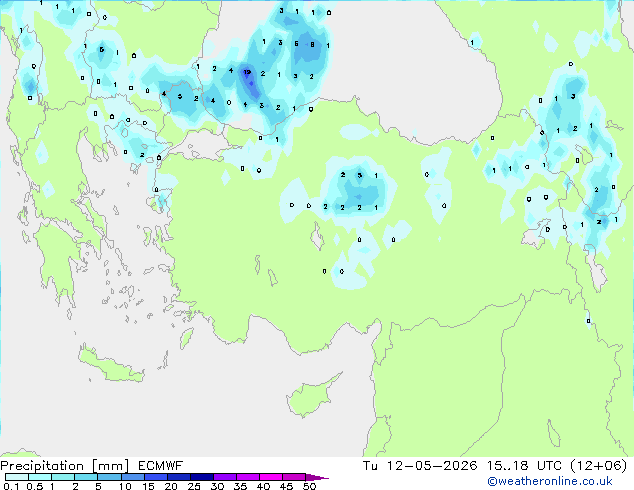Click the '15' legend scale label

[148, 486]
